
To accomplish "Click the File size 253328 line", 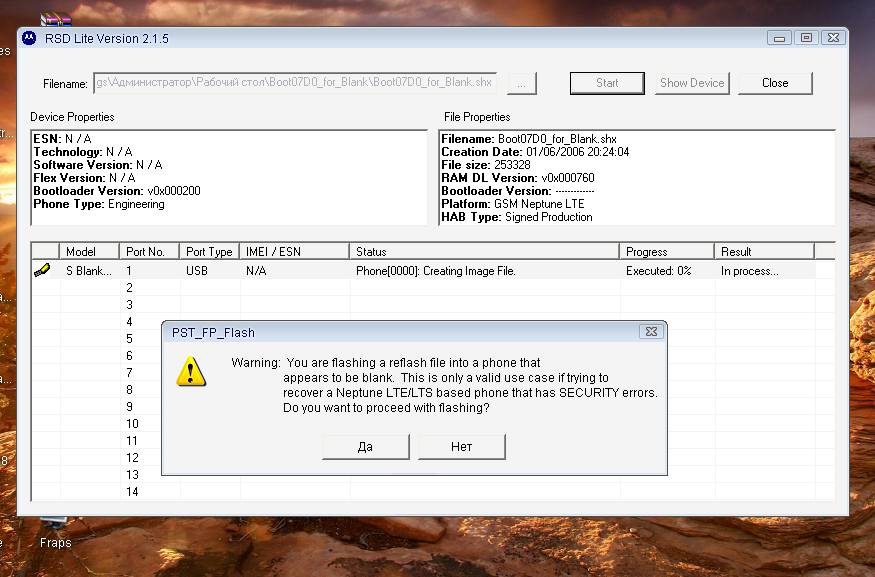I will [x=485, y=165].
